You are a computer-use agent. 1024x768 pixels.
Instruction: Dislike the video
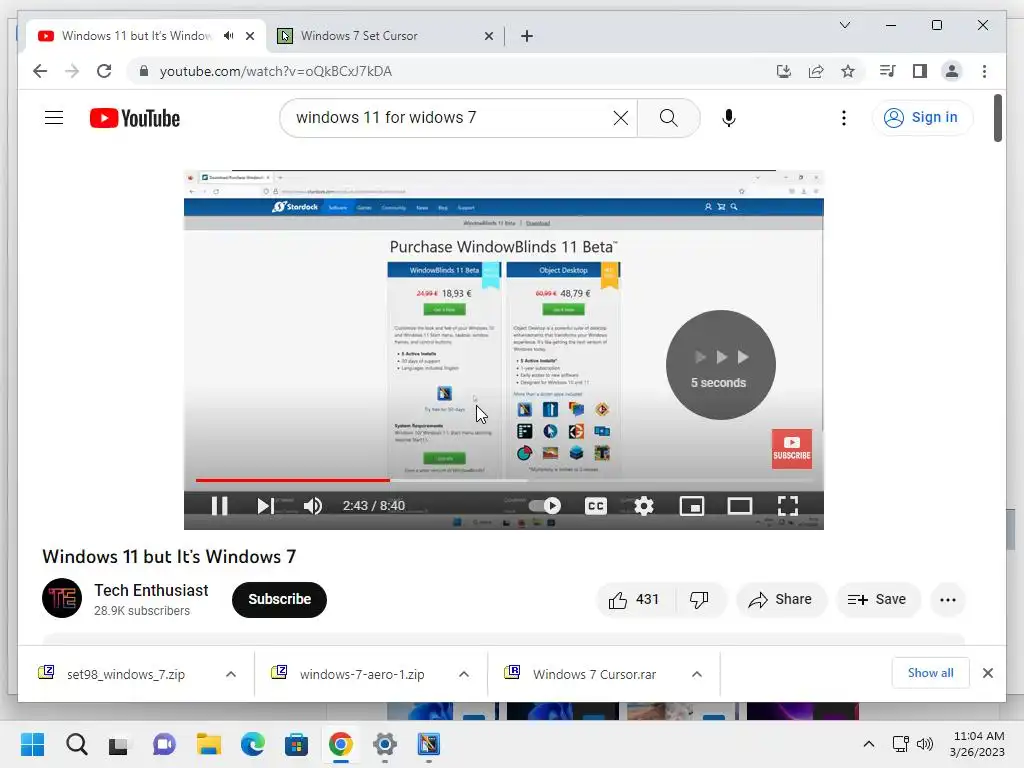(699, 600)
